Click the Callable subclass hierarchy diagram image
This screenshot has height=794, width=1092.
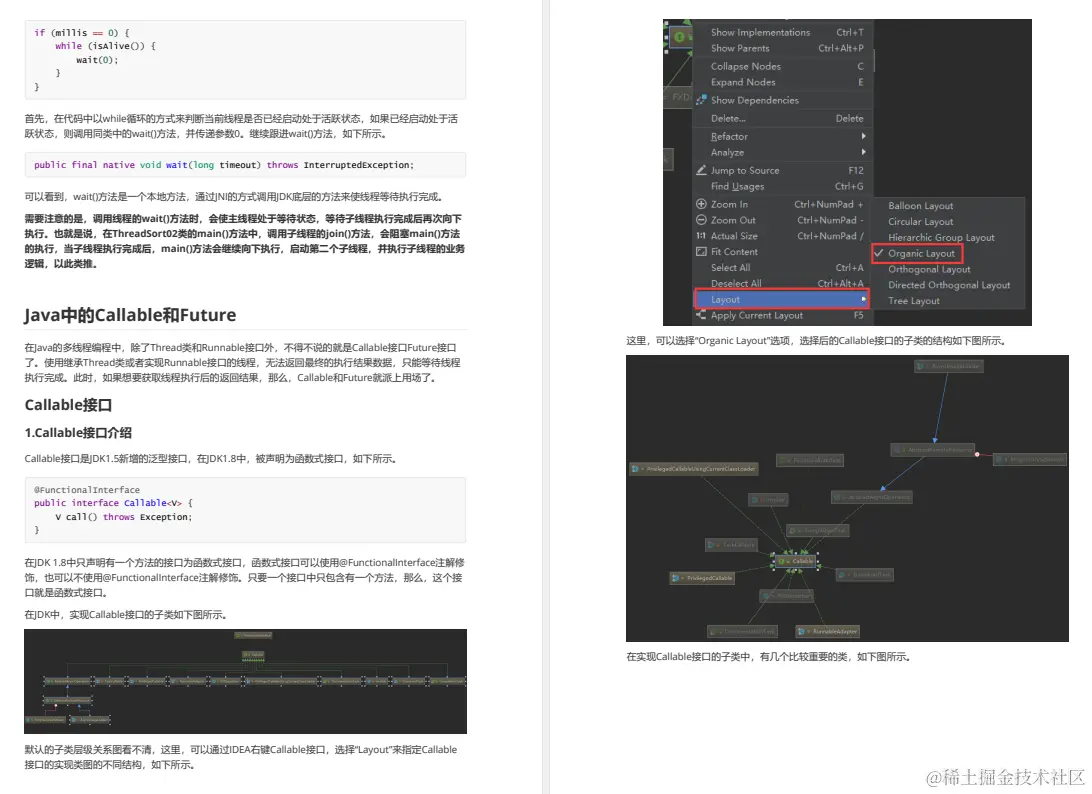[x=245, y=681]
